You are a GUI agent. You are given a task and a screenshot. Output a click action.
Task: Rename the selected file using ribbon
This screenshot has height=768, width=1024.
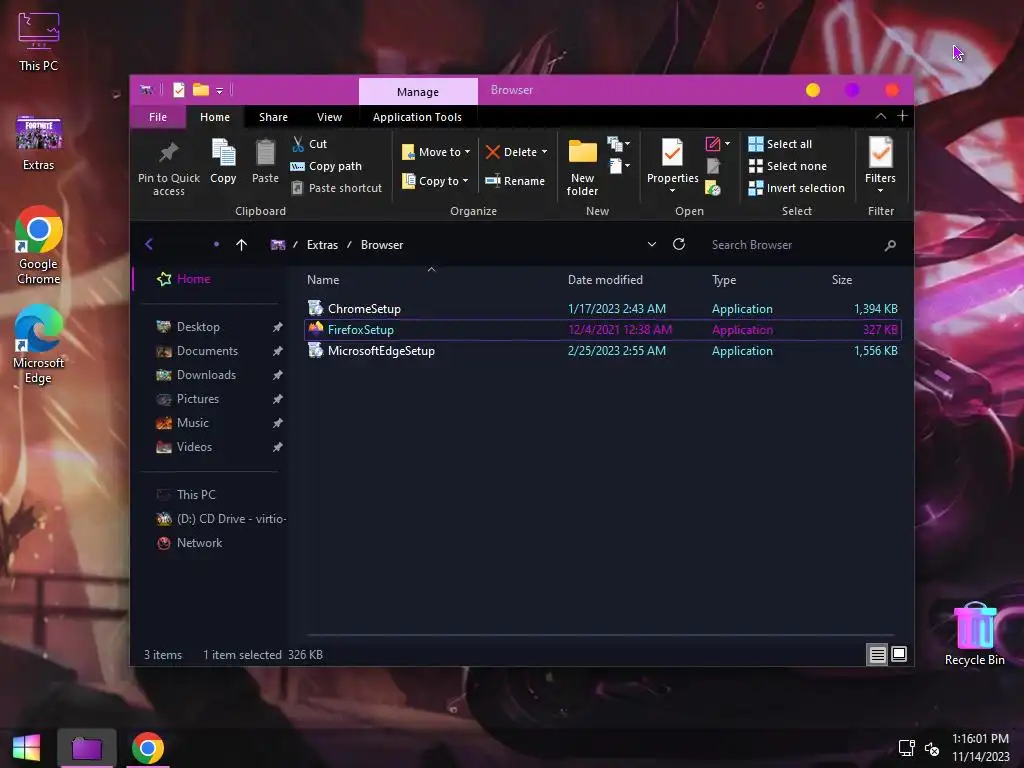[x=515, y=181]
